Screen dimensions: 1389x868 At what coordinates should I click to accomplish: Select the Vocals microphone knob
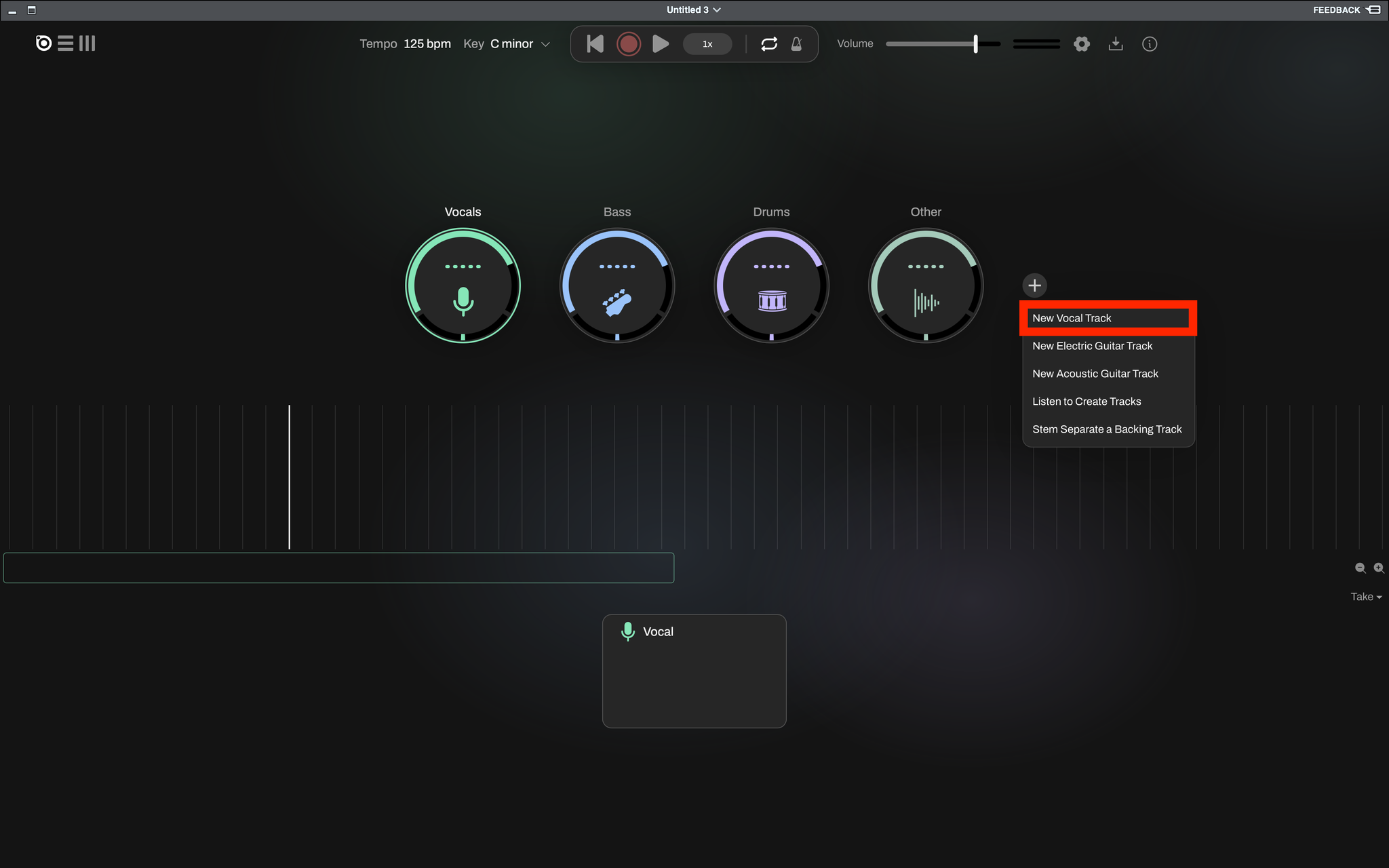click(463, 285)
